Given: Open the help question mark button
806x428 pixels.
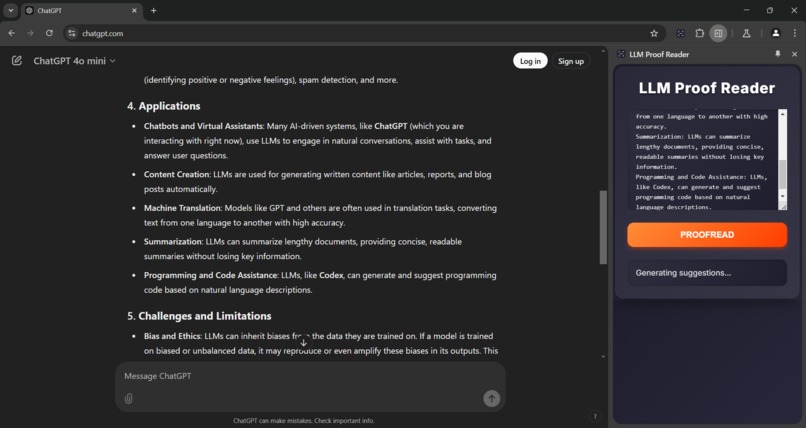Looking at the screenshot, I should [595, 416].
